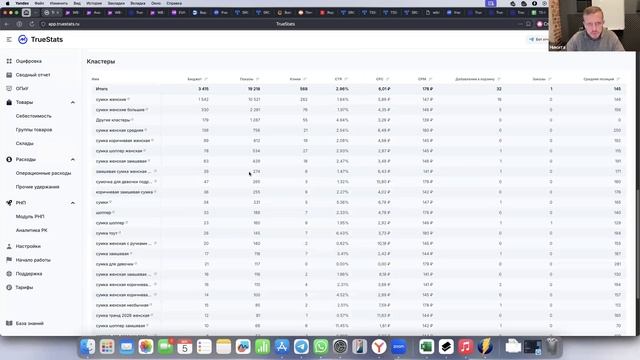Screen dimensions: 640x360
Task: Open Zoom from the Dock
Action: pos(399,347)
